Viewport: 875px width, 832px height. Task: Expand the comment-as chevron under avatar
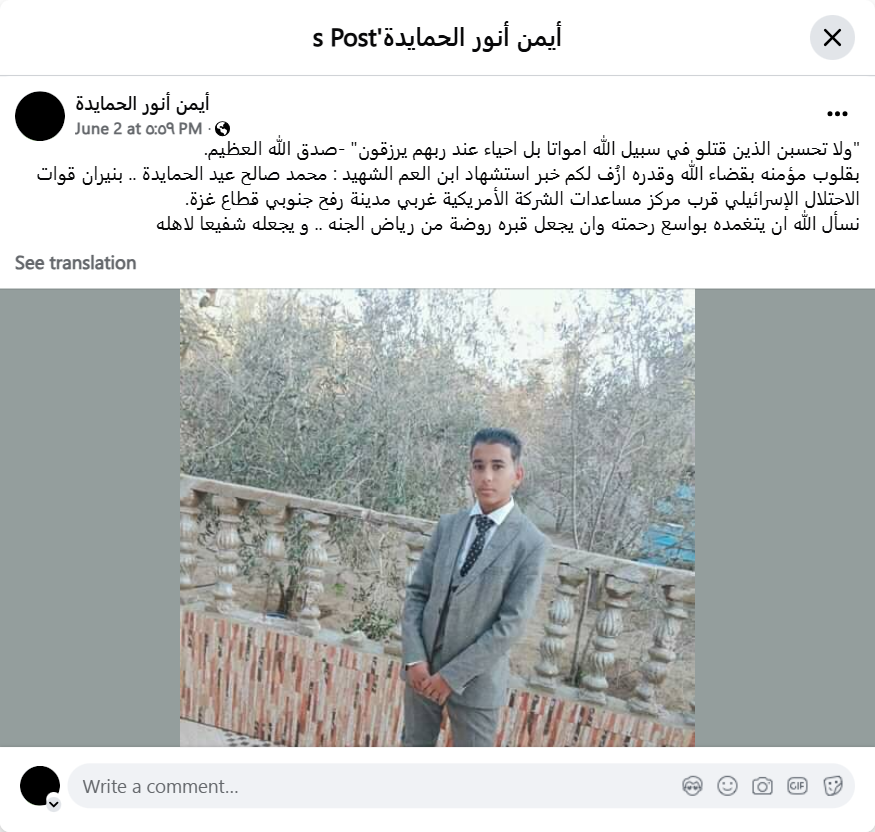pyautogui.click(x=54, y=804)
